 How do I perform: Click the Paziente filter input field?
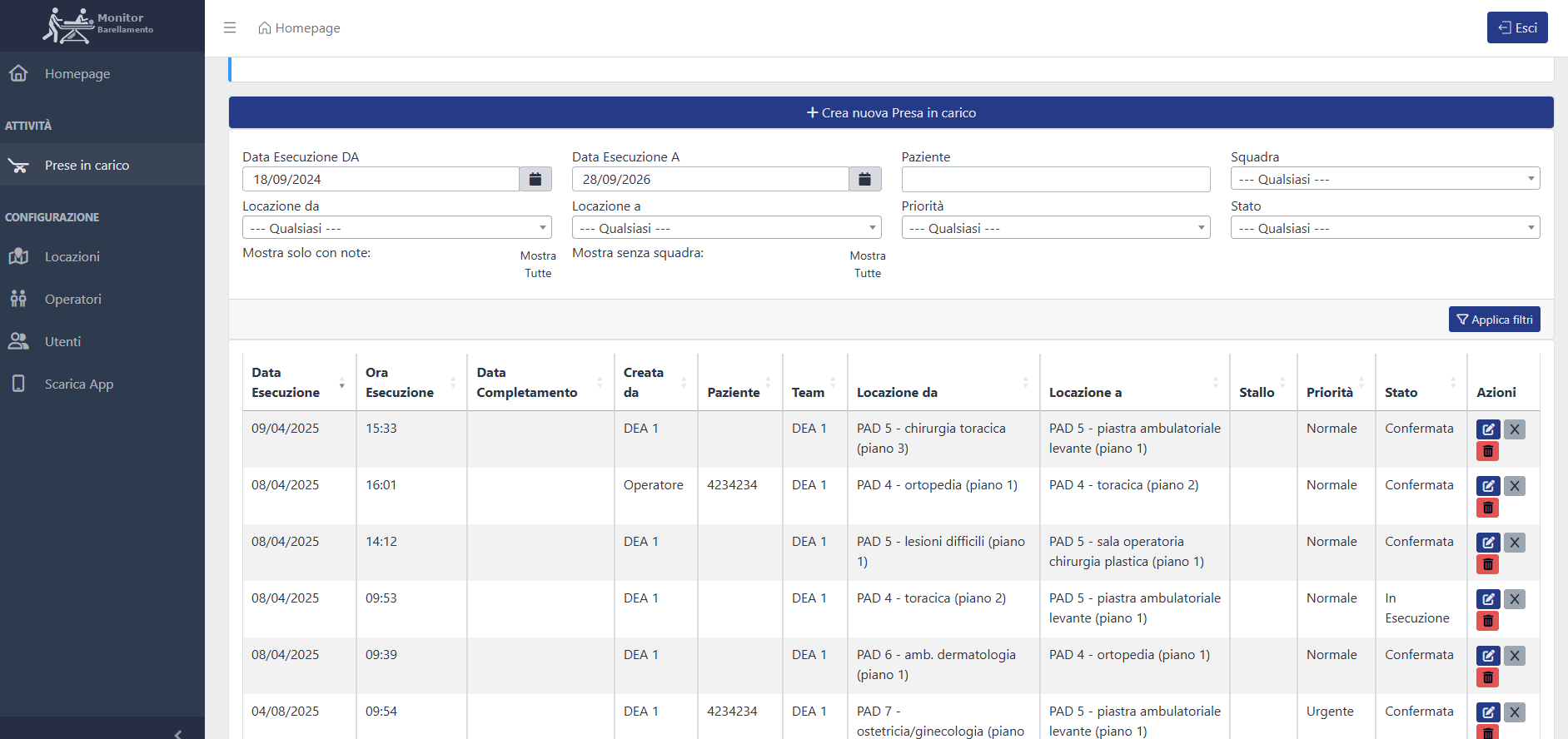[x=1056, y=179]
